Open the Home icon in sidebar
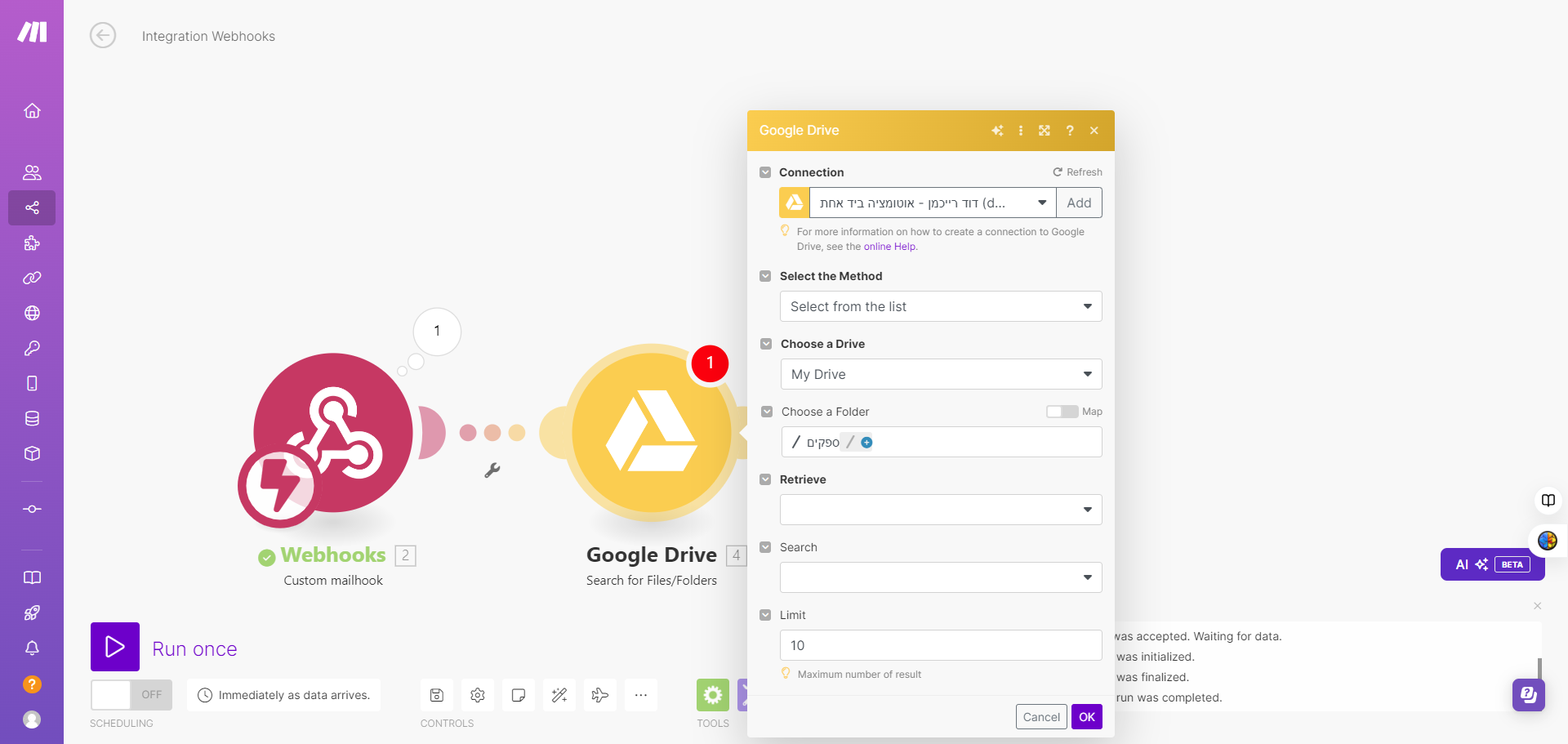This screenshot has width=1568, height=744. [x=32, y=110]
